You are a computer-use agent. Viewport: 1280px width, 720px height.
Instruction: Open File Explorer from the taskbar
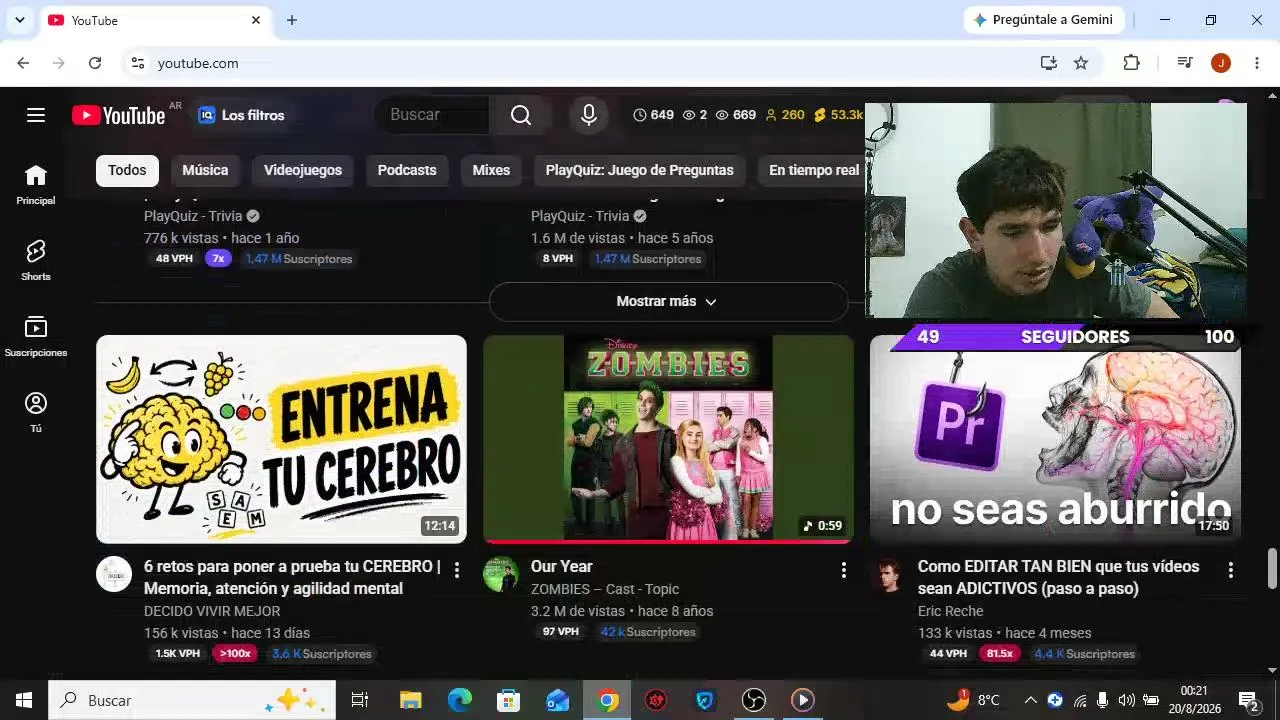click(410, 701)
